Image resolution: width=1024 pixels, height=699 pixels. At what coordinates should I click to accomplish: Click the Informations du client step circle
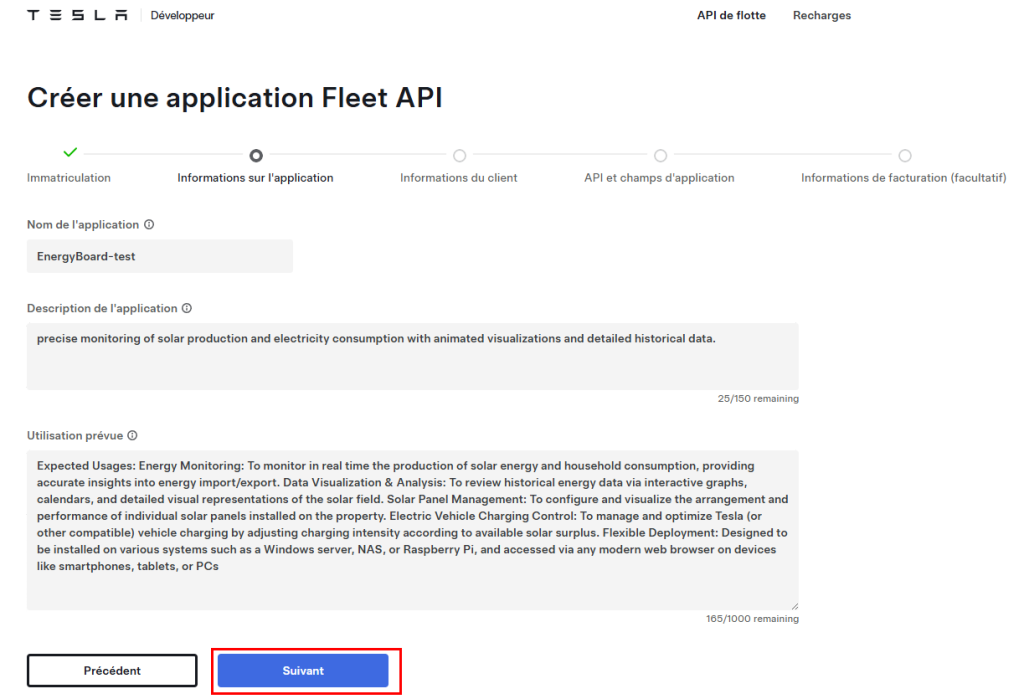click(x=460, y=155)
